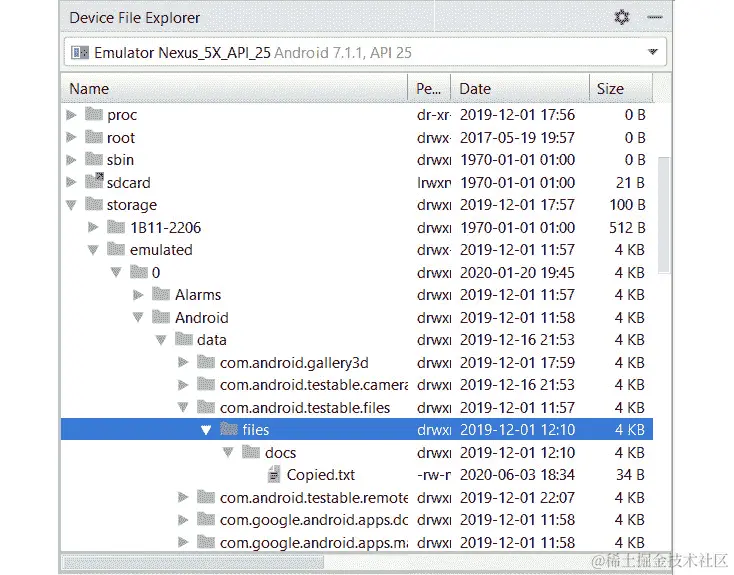Select the Copied.txt file name
Viewport: 734px width, 575px height.
point(321,475)
